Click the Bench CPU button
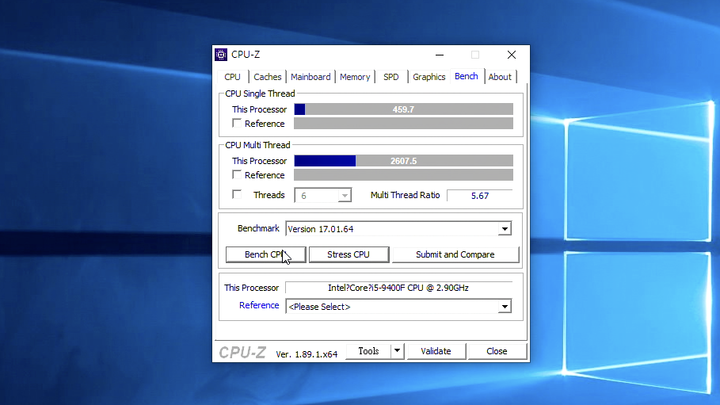This screenshot has height=405, width=720. click(x=265, y=254)
